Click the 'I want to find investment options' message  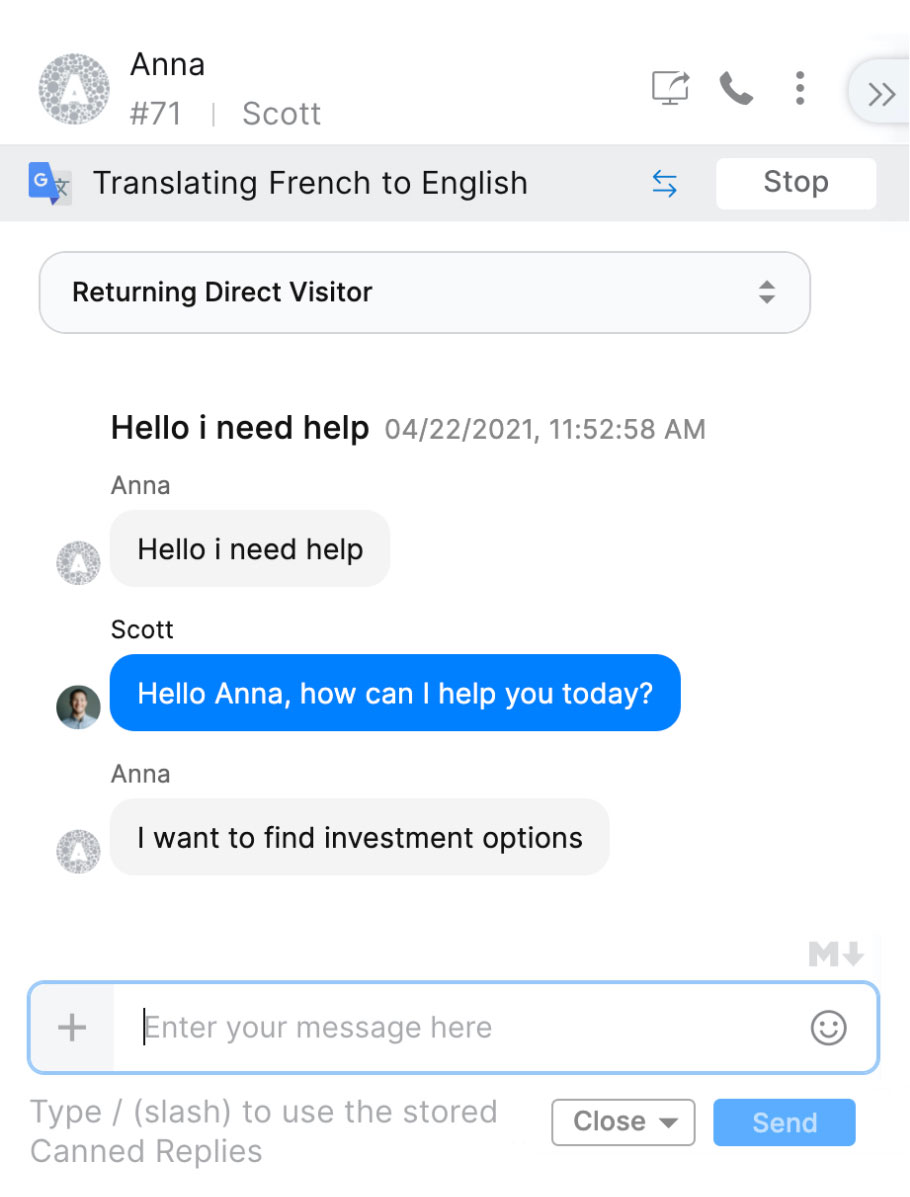tap(360, 837)
